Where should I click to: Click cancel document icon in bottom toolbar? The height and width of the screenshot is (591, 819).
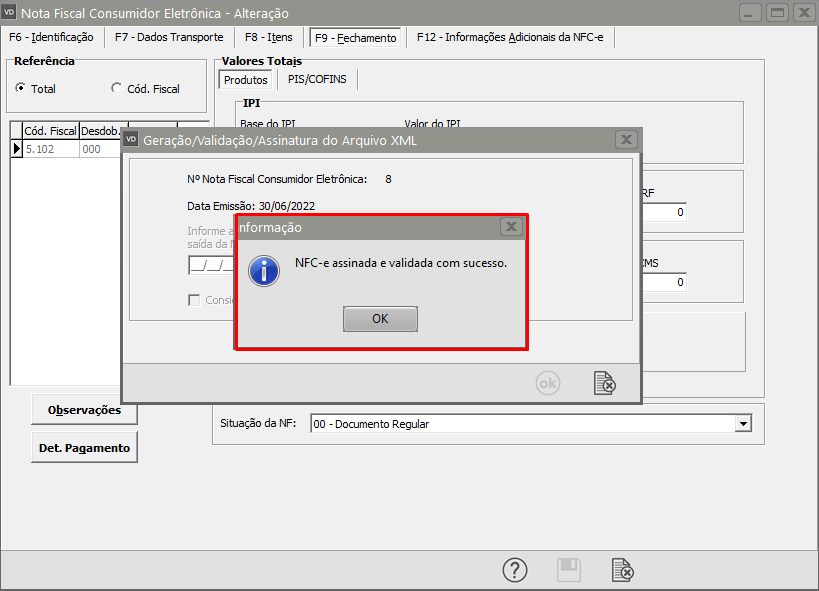click(x=623, y=570)
